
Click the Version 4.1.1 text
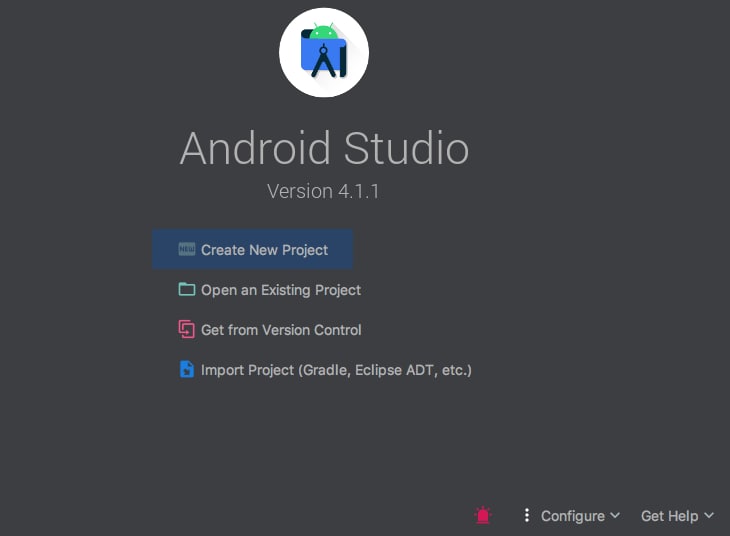pyautogui.click(x=324, y=191)
